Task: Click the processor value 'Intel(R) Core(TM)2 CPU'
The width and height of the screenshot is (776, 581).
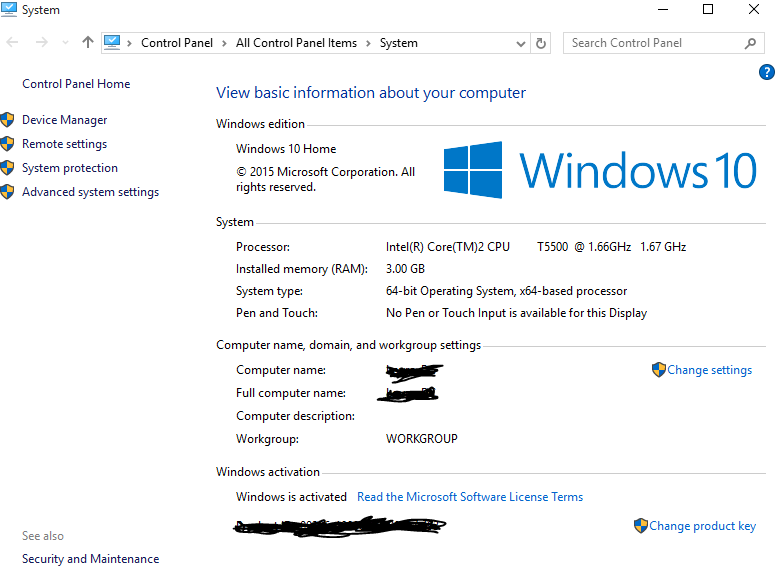Action: pos(447,246)
